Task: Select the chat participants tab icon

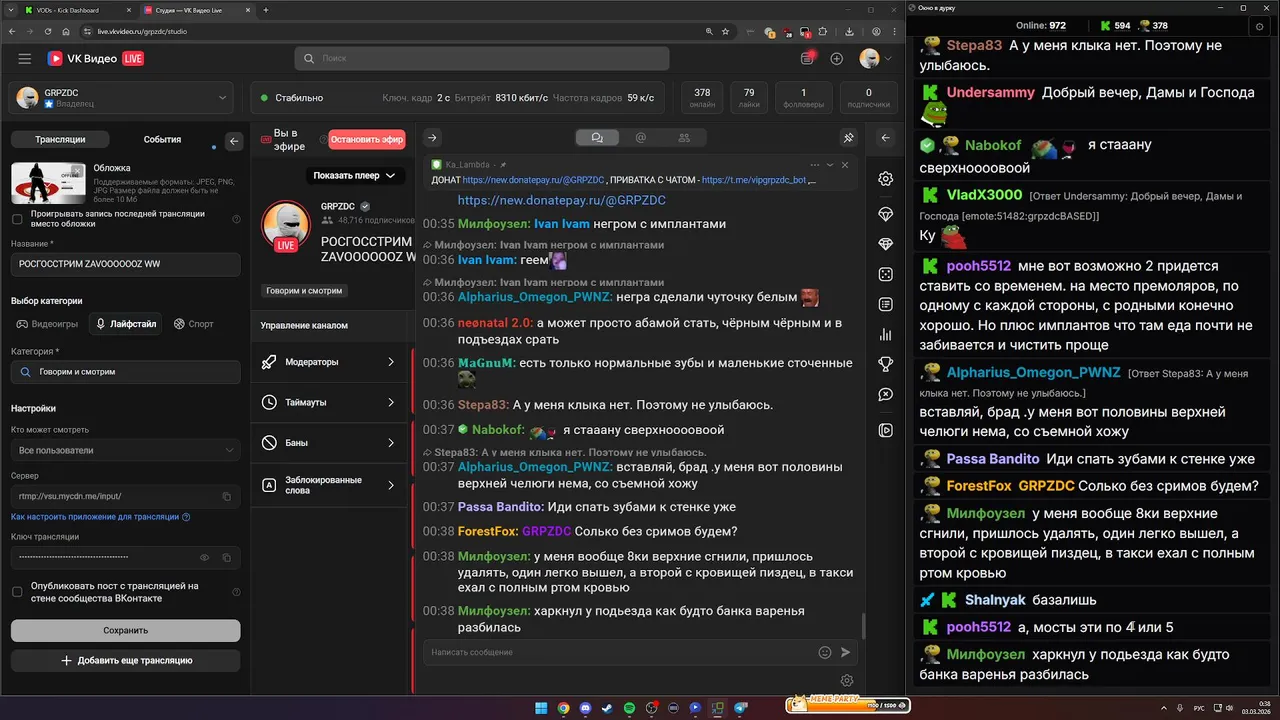Action: pyautogui.click(x=685, y=138)
